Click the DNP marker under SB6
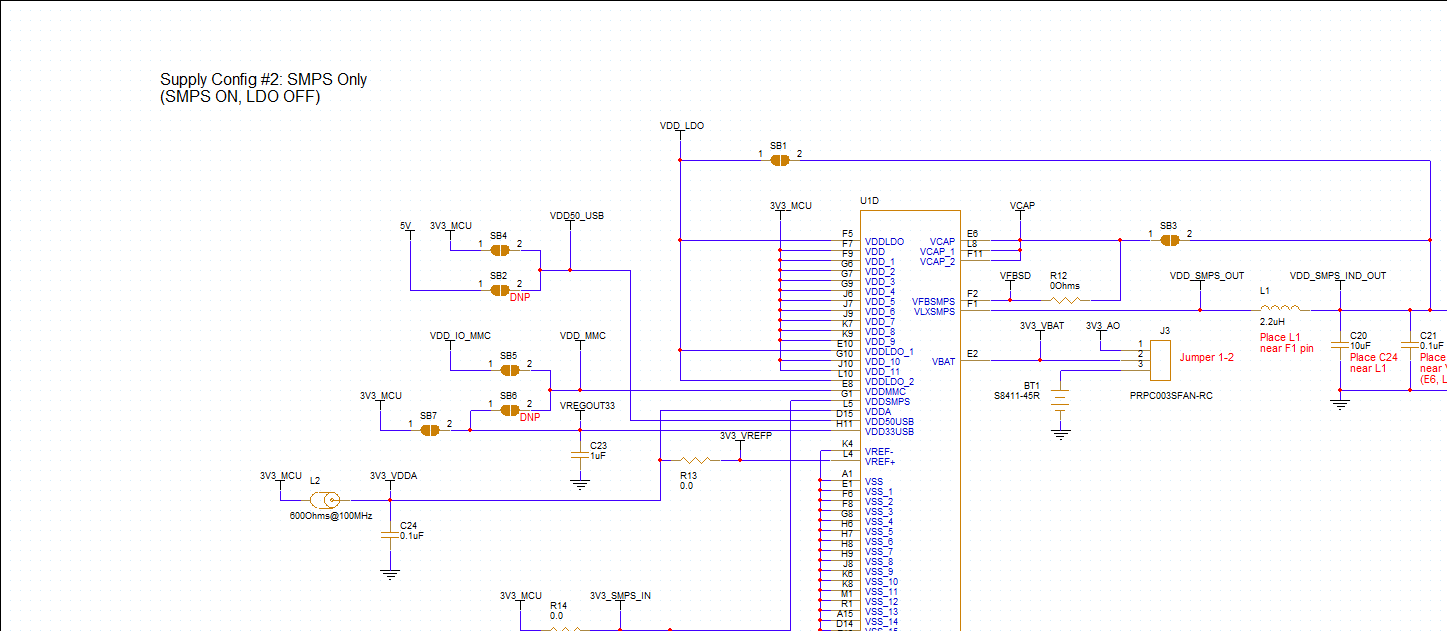 pyautogui.click(x=529, y=417)
